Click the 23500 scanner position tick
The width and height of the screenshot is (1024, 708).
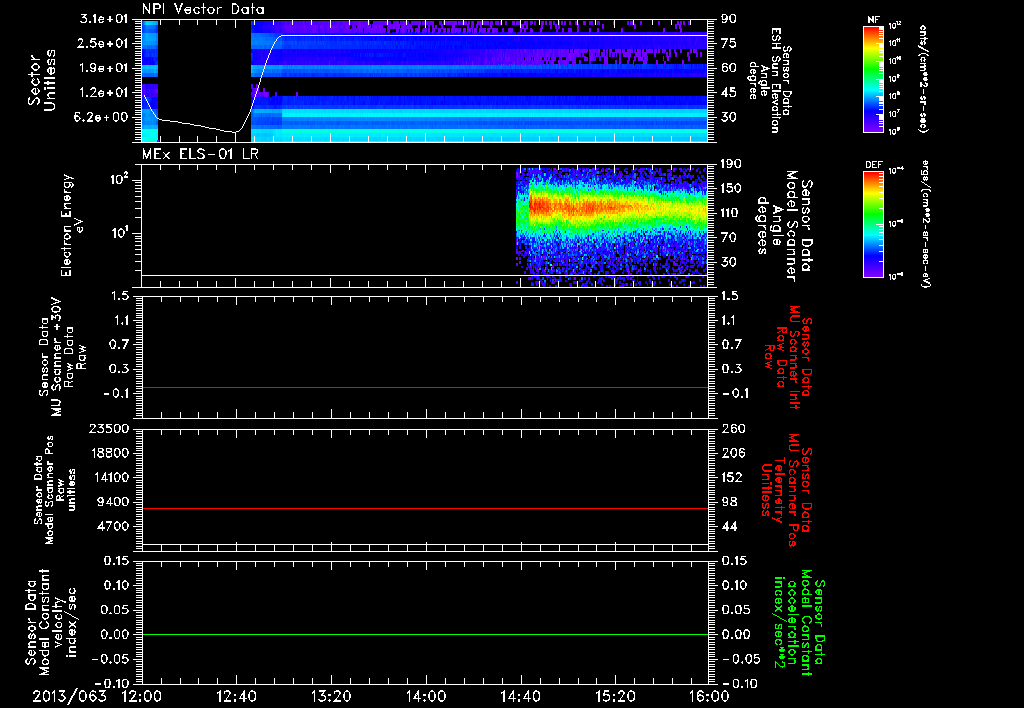108,429
